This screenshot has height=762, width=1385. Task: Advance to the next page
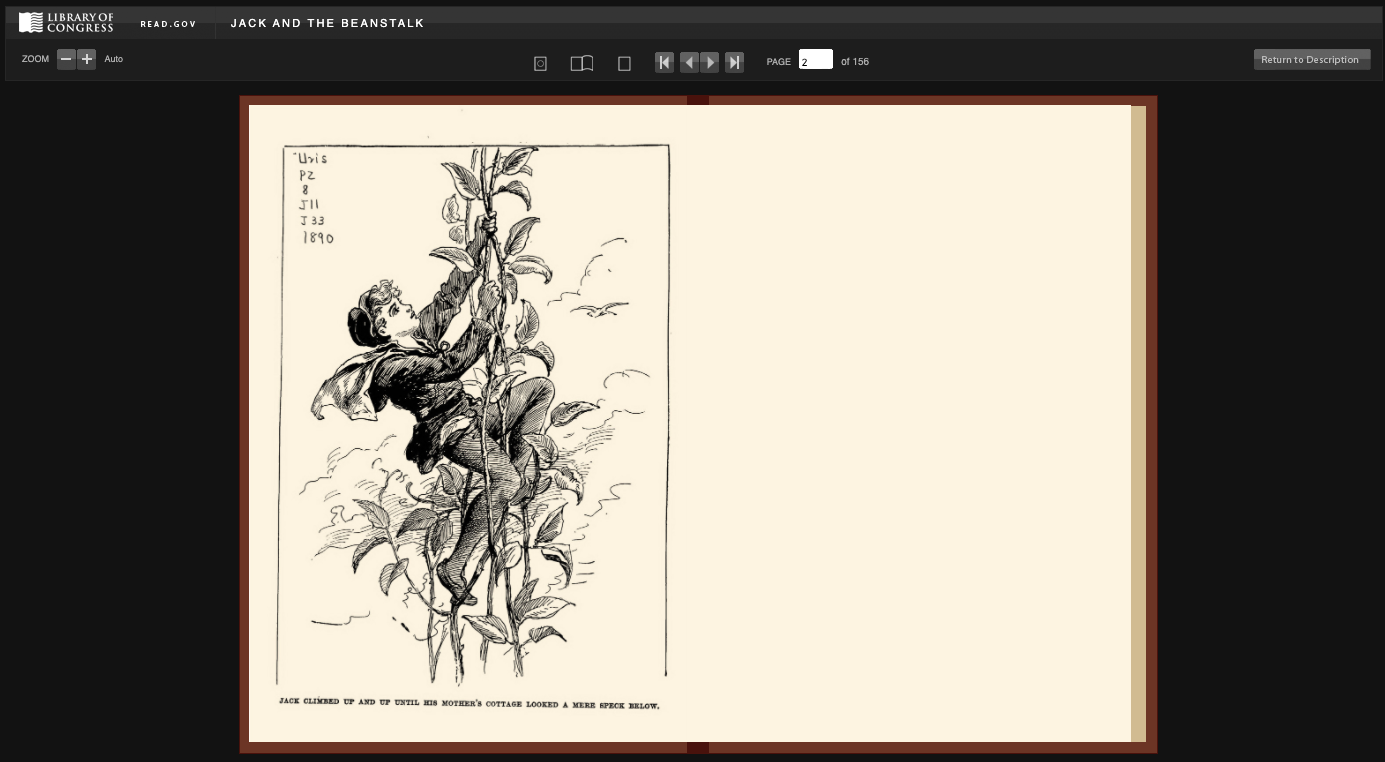point(711,62)
